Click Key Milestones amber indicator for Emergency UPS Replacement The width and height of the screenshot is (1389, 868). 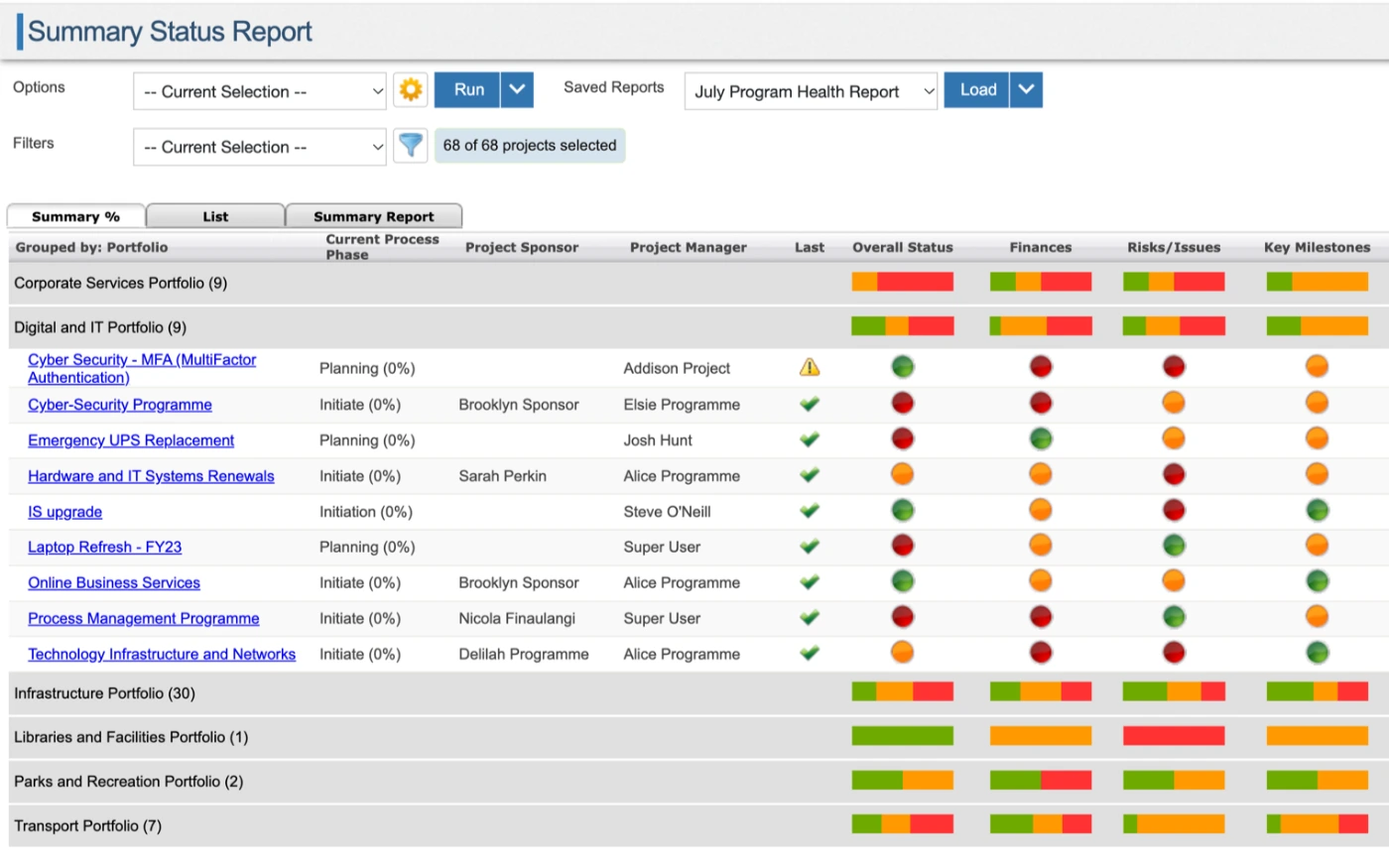(x=1317, y=438)
